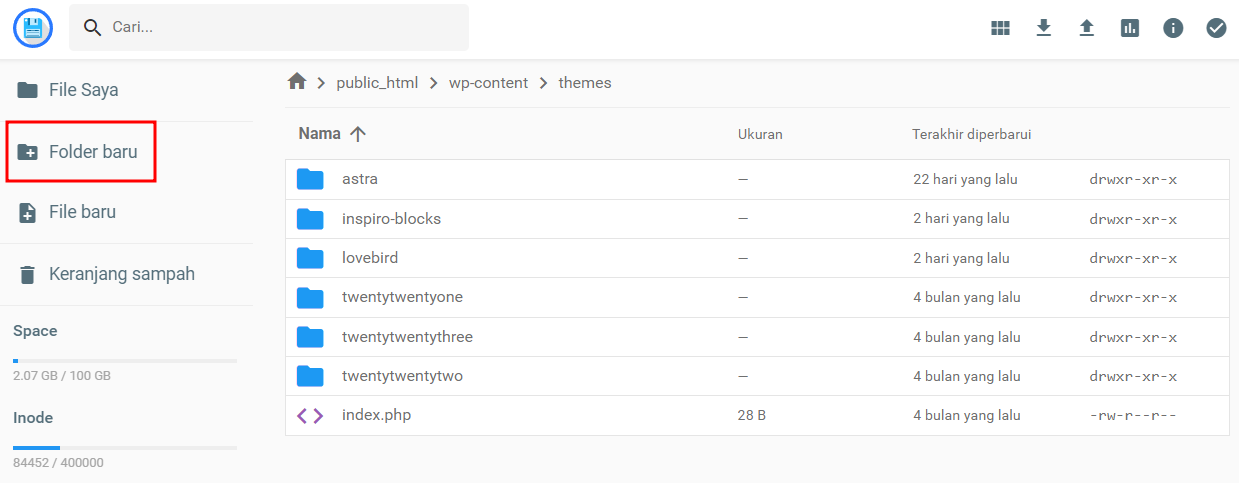This screenshot has height=483, width=1239.
Task: Sort by Nama column arrow
Action: 358,134
